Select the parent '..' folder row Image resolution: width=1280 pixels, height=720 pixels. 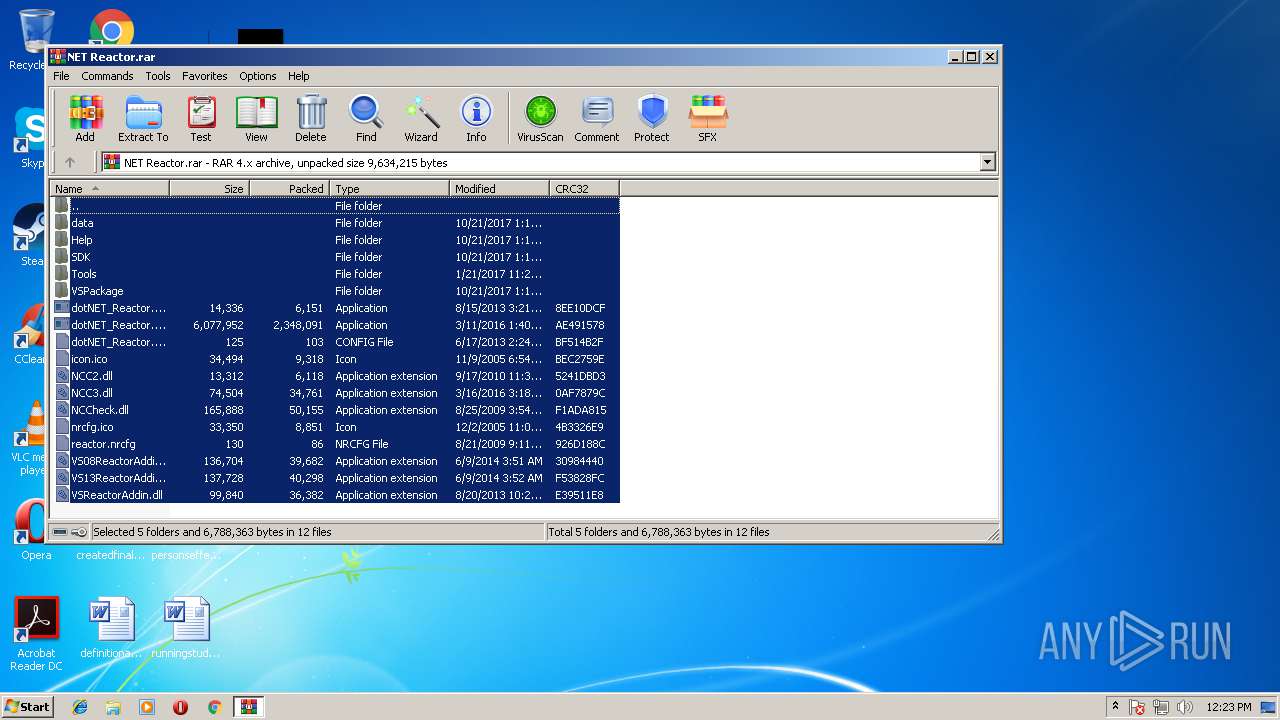(335, 206)
